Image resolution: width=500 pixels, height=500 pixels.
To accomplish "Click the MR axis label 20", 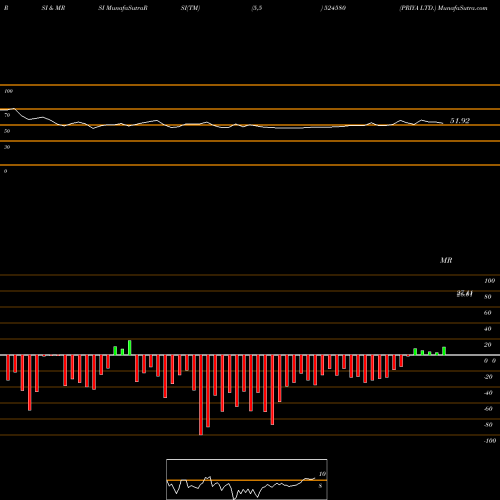I will (x=488, y=345).
